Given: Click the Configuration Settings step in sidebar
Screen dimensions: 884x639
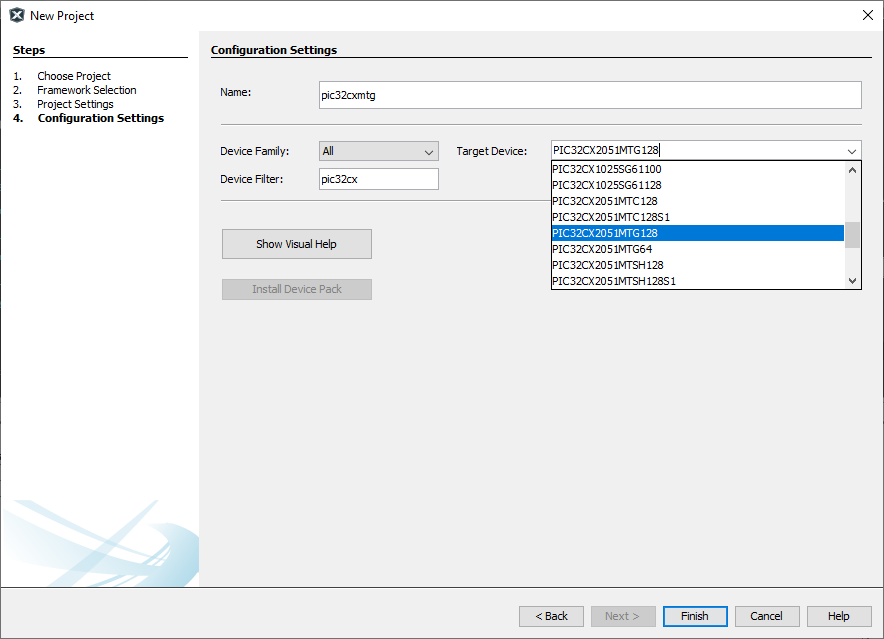Looking at the screenshot, I should (101, 118).
